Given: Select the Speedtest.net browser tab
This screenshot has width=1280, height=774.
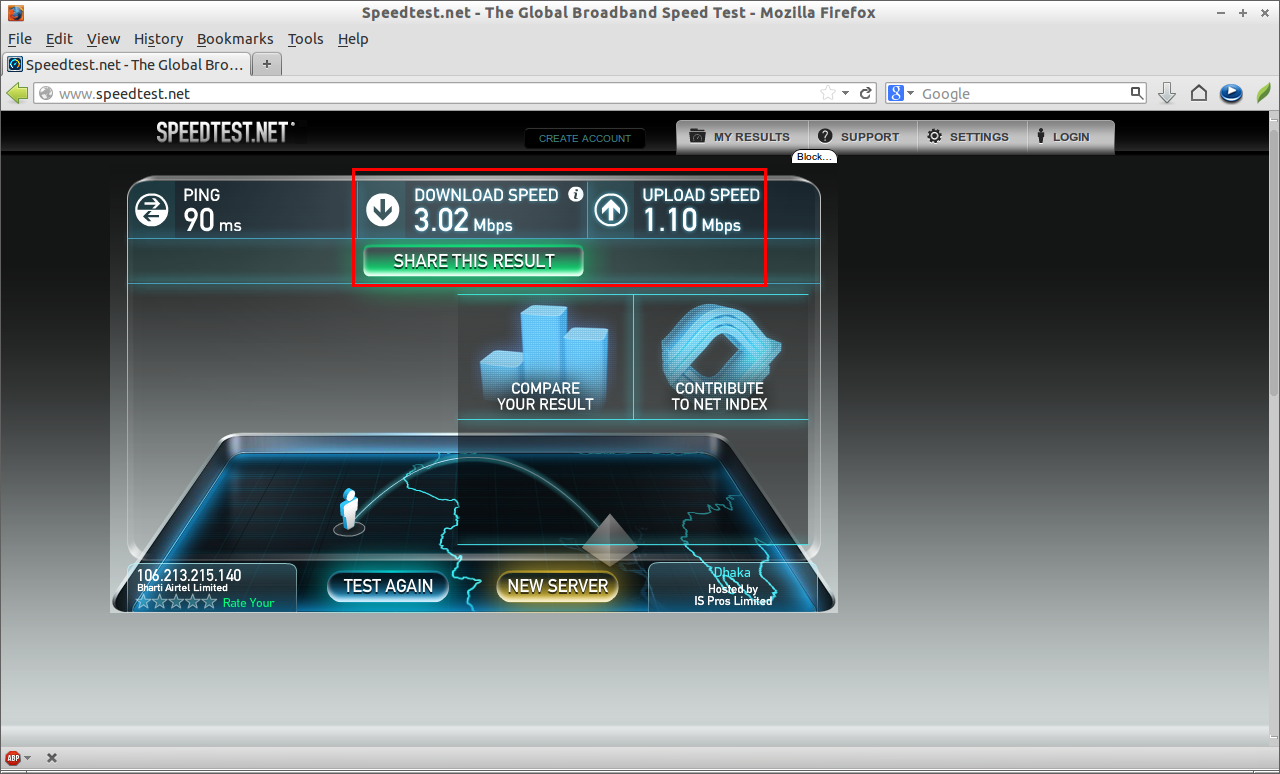Looking at the screenshot, I should pyautogui.click(x=126, y=64).
